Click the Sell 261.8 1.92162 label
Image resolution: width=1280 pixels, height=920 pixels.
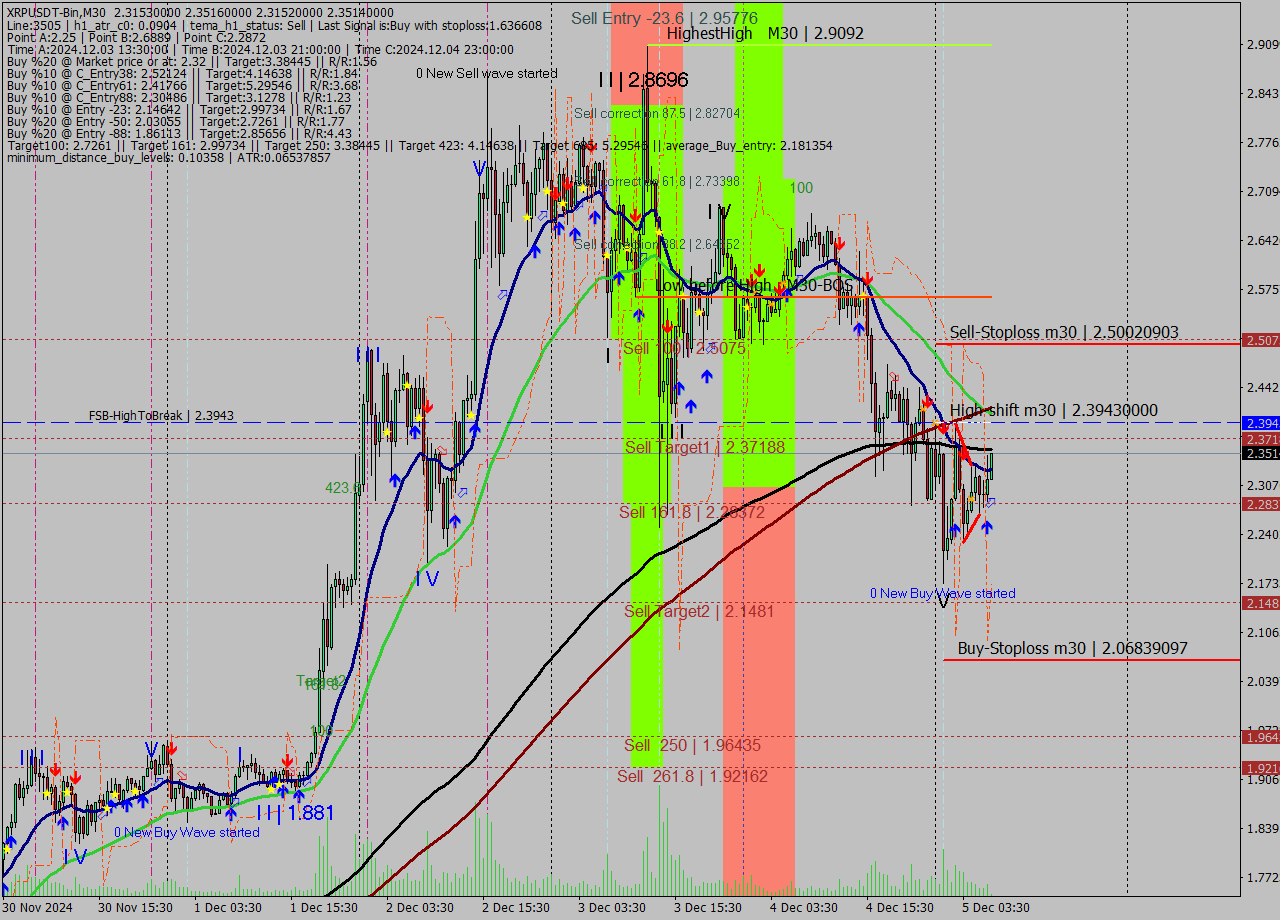[692, 776]
